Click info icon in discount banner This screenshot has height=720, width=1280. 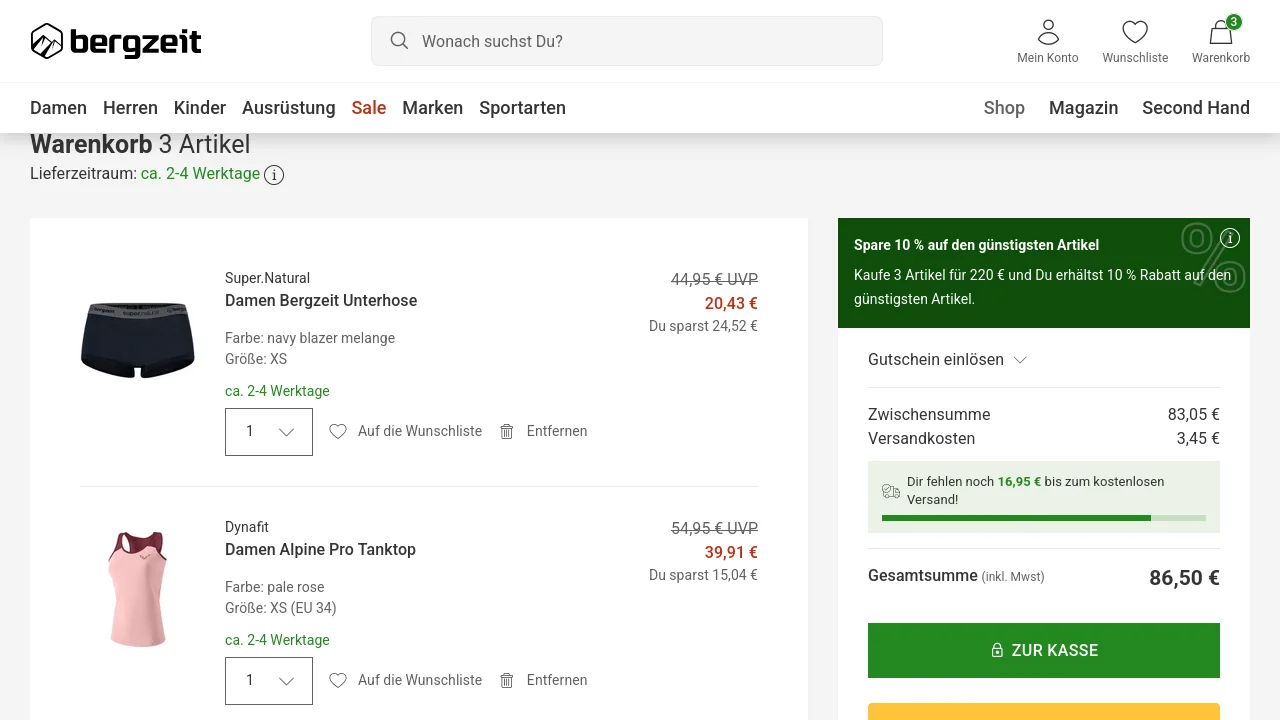(1230, 238)
